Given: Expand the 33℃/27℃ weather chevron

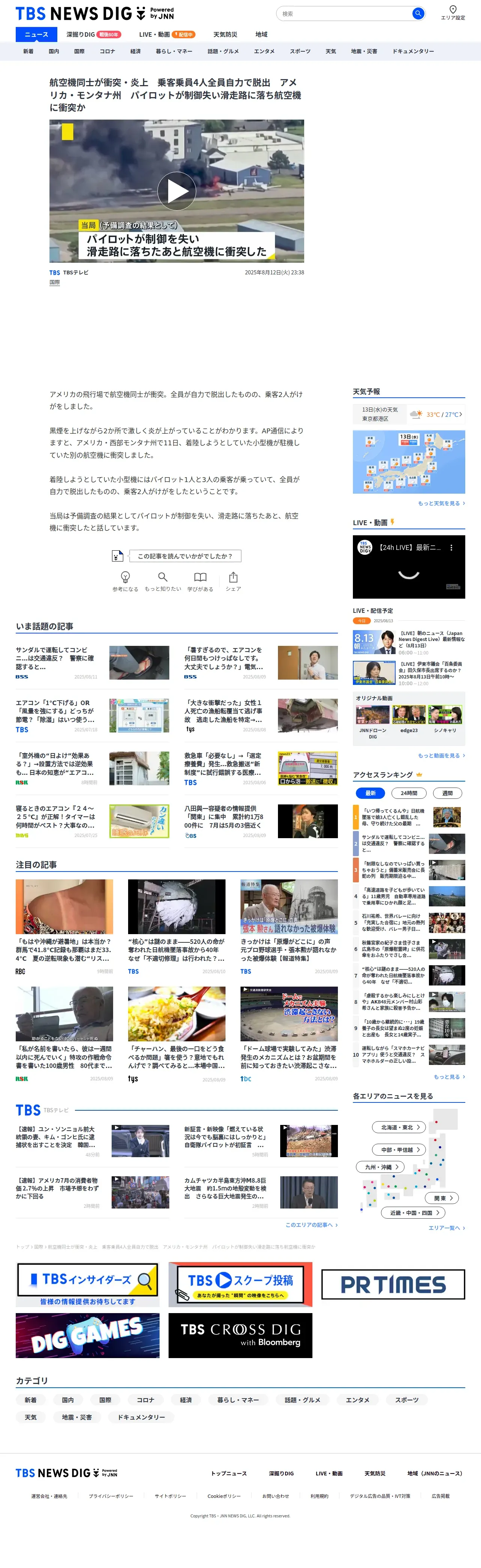Looking at the screenshot, I should coord(460,415).
